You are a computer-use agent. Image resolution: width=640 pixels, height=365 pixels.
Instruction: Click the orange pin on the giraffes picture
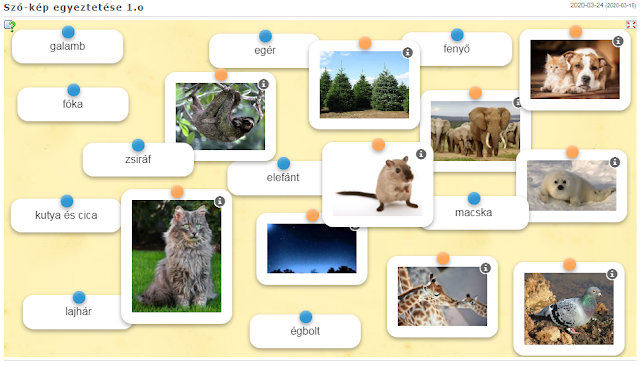click(x=443, y=258)
